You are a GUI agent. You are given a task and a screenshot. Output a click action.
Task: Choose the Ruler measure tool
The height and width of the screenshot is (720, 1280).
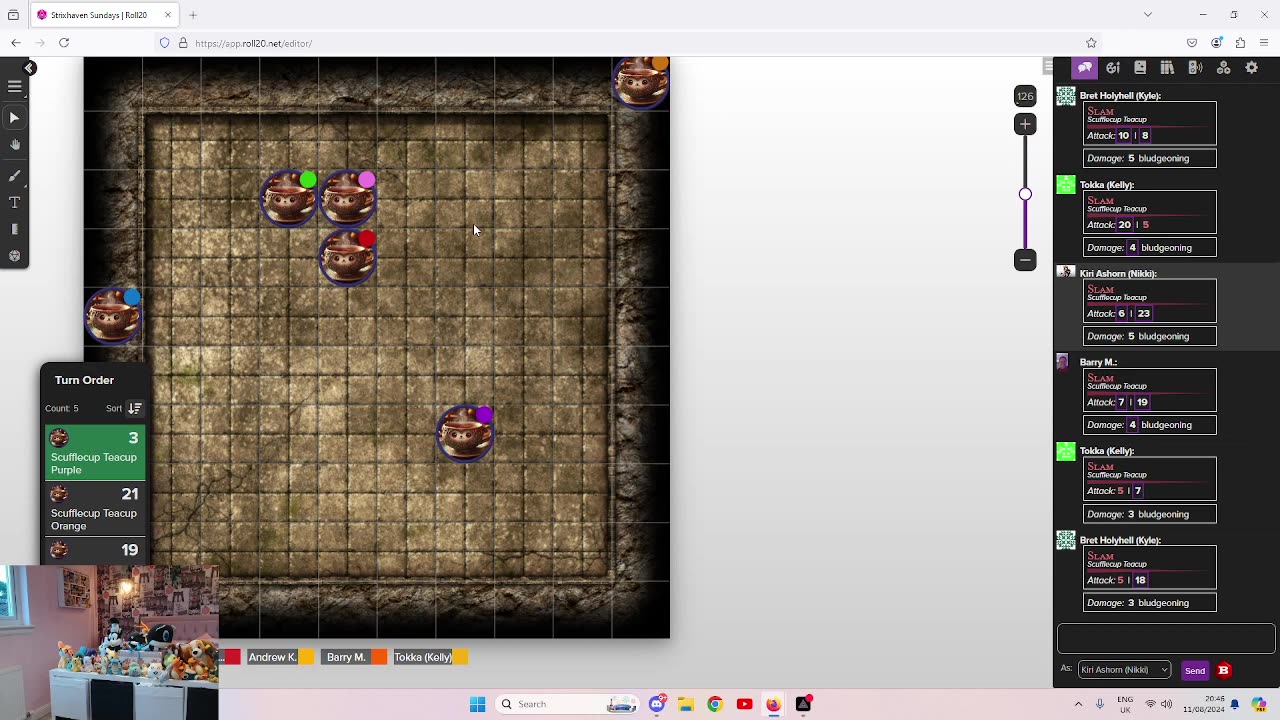tap(15, 229)
